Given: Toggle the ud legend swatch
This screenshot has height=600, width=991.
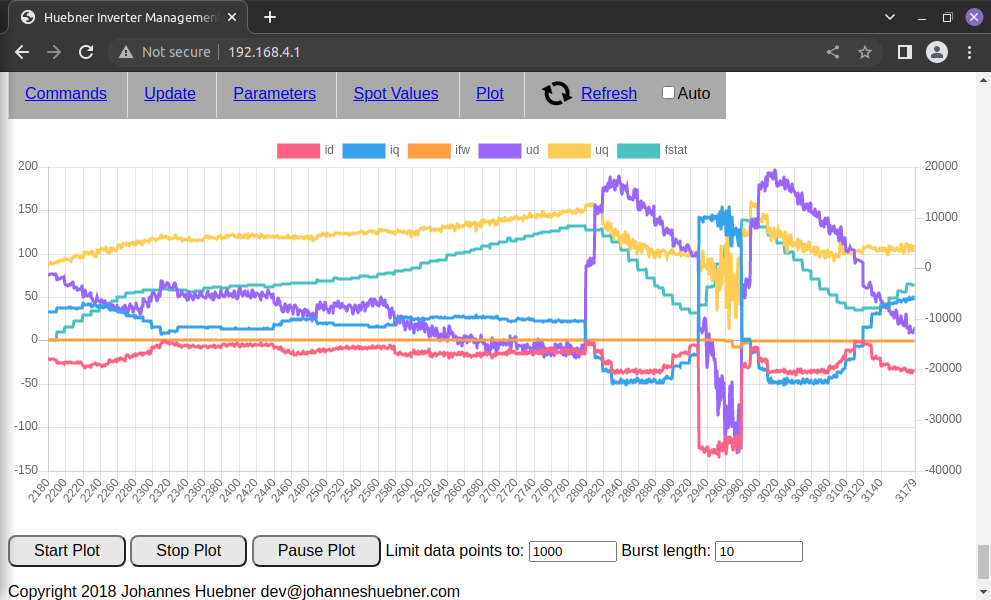Looking at the screenshot, I should click(498, 151).
